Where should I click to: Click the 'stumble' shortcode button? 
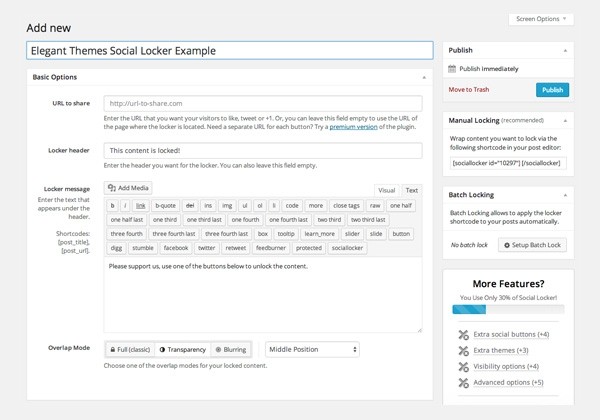point(143,248)
